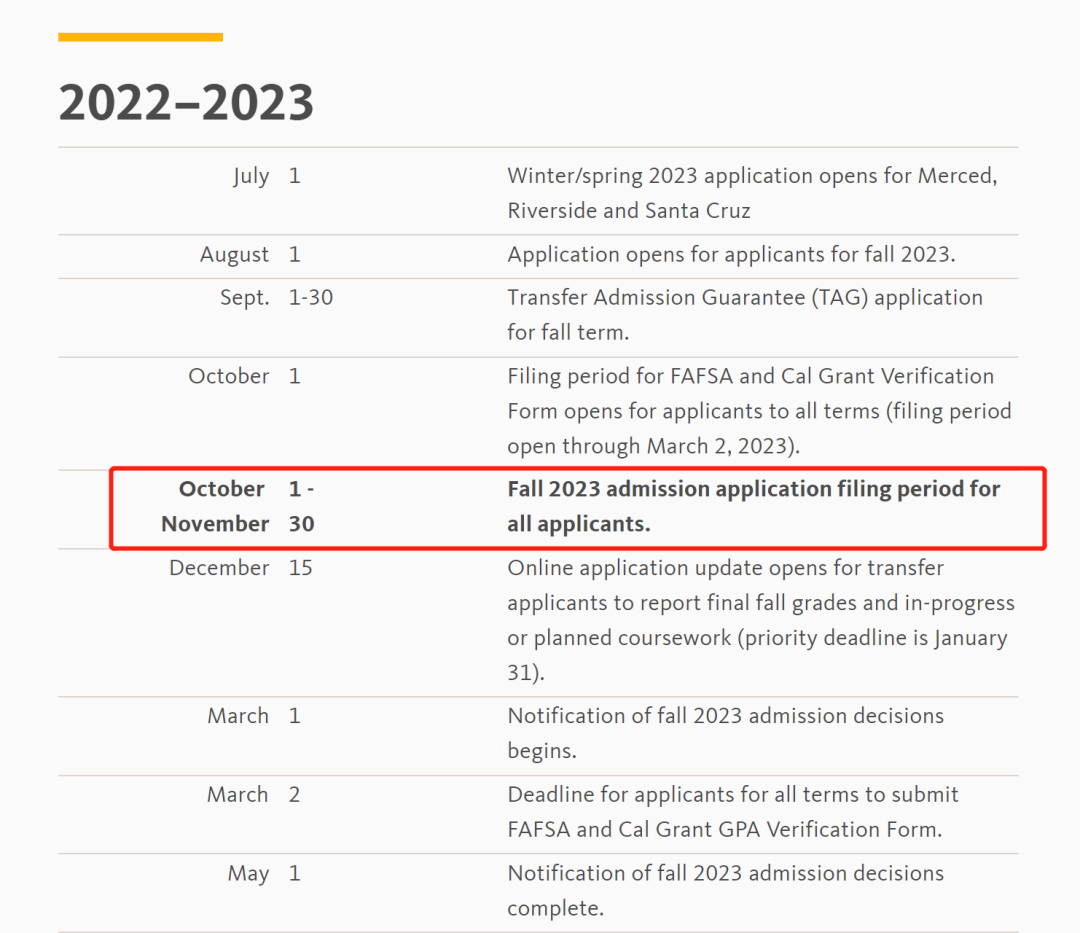Click the text about fall 2023 application opening
Image resolution: width=1080 pixels, height=933 pixels.
[731, 255]
